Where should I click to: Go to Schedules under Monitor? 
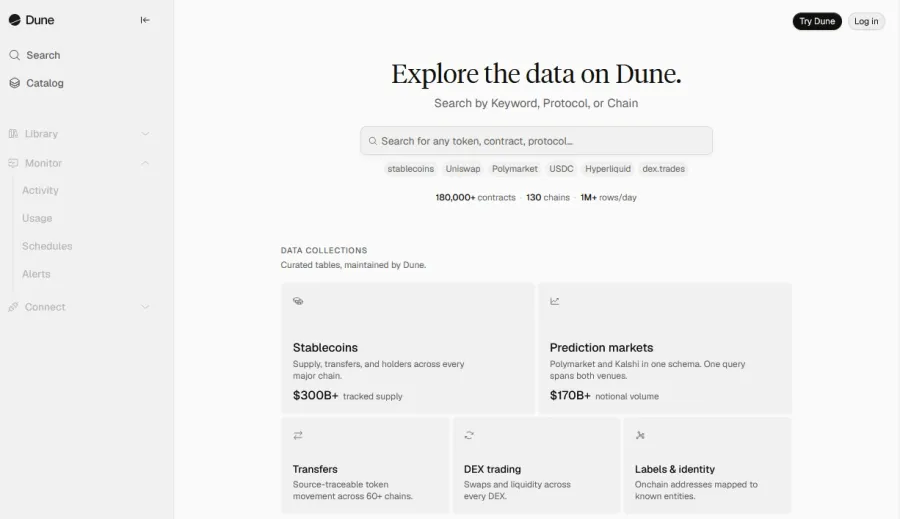(x=47, y=246)
